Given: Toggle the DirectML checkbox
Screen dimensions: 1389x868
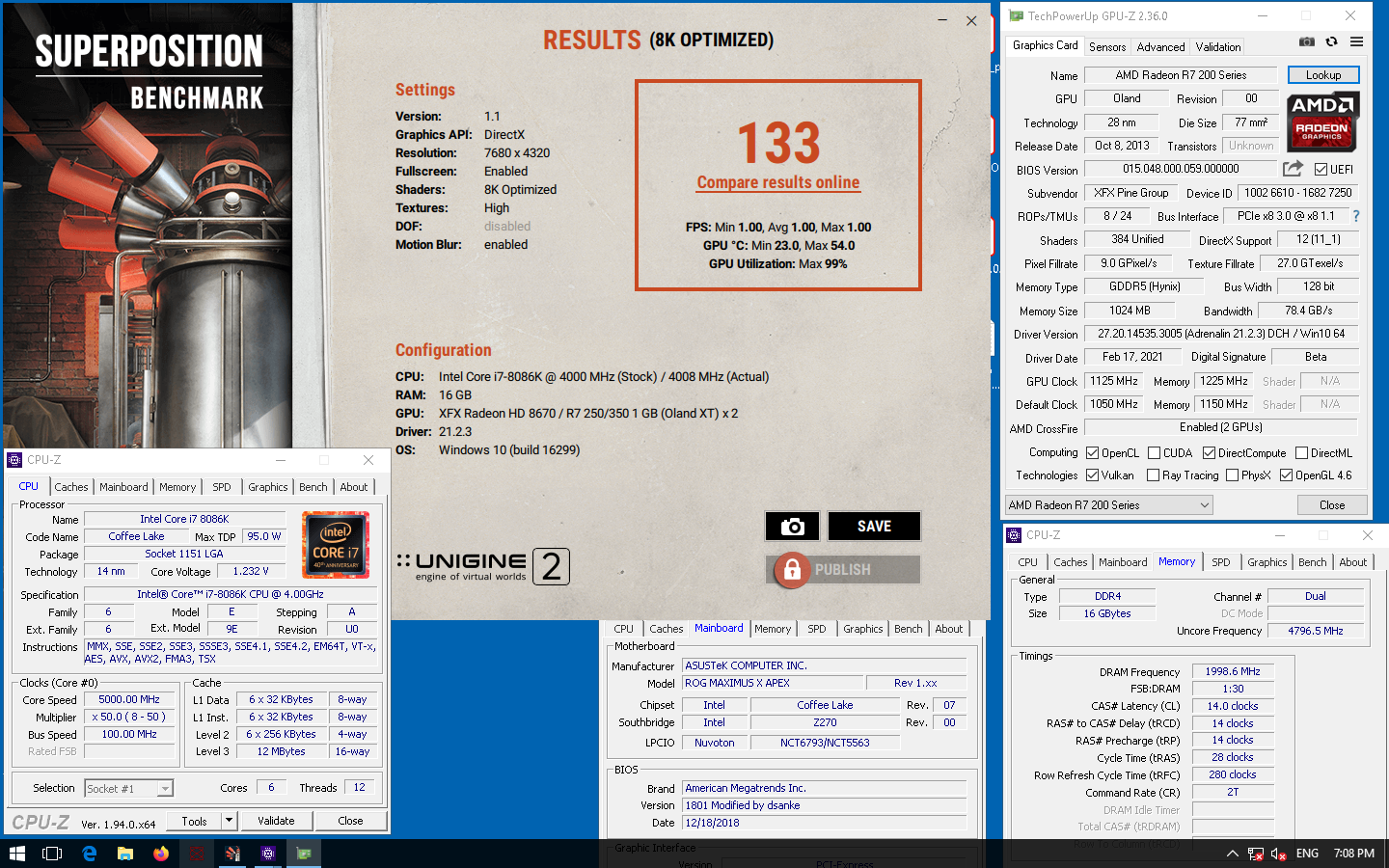Looking at the screenshot, I should point(1301,452).
